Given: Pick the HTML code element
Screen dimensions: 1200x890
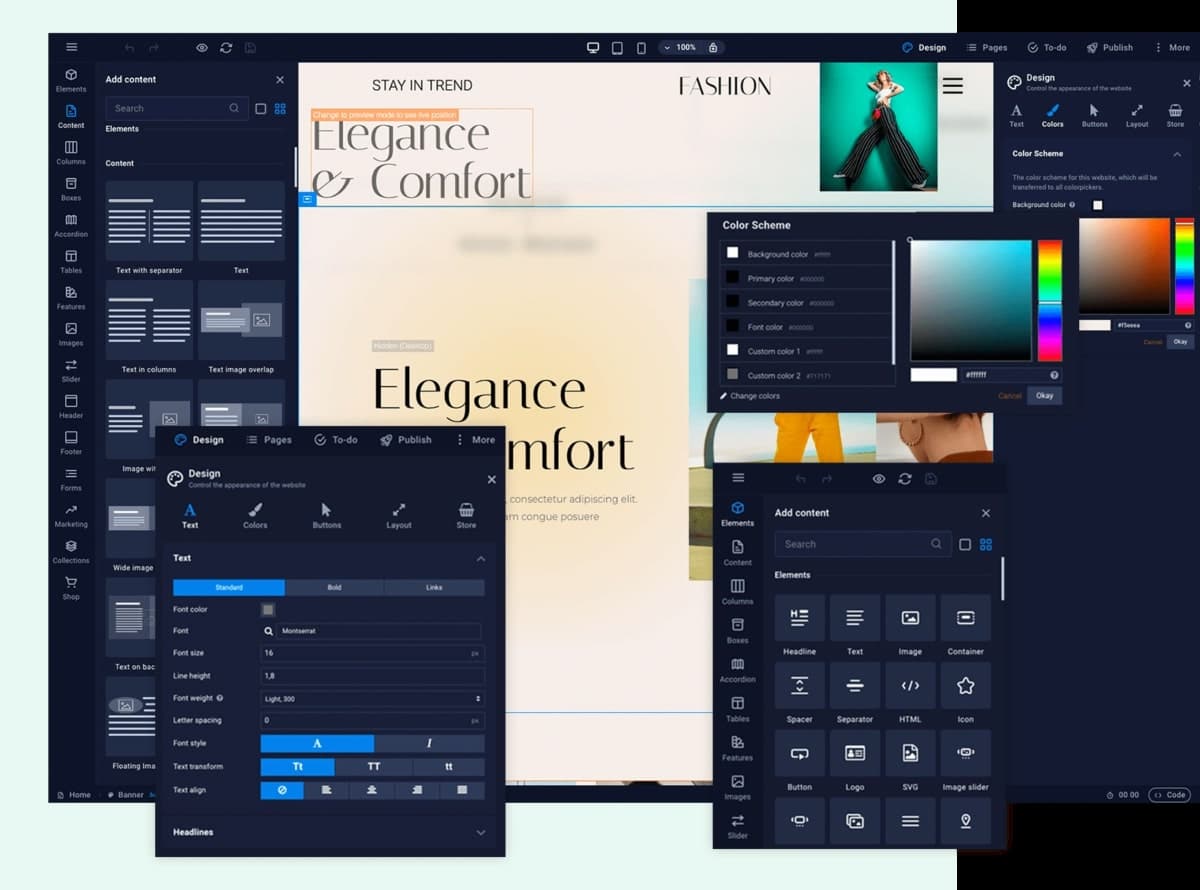Looking at the screenshot, I should coord(910,685).
